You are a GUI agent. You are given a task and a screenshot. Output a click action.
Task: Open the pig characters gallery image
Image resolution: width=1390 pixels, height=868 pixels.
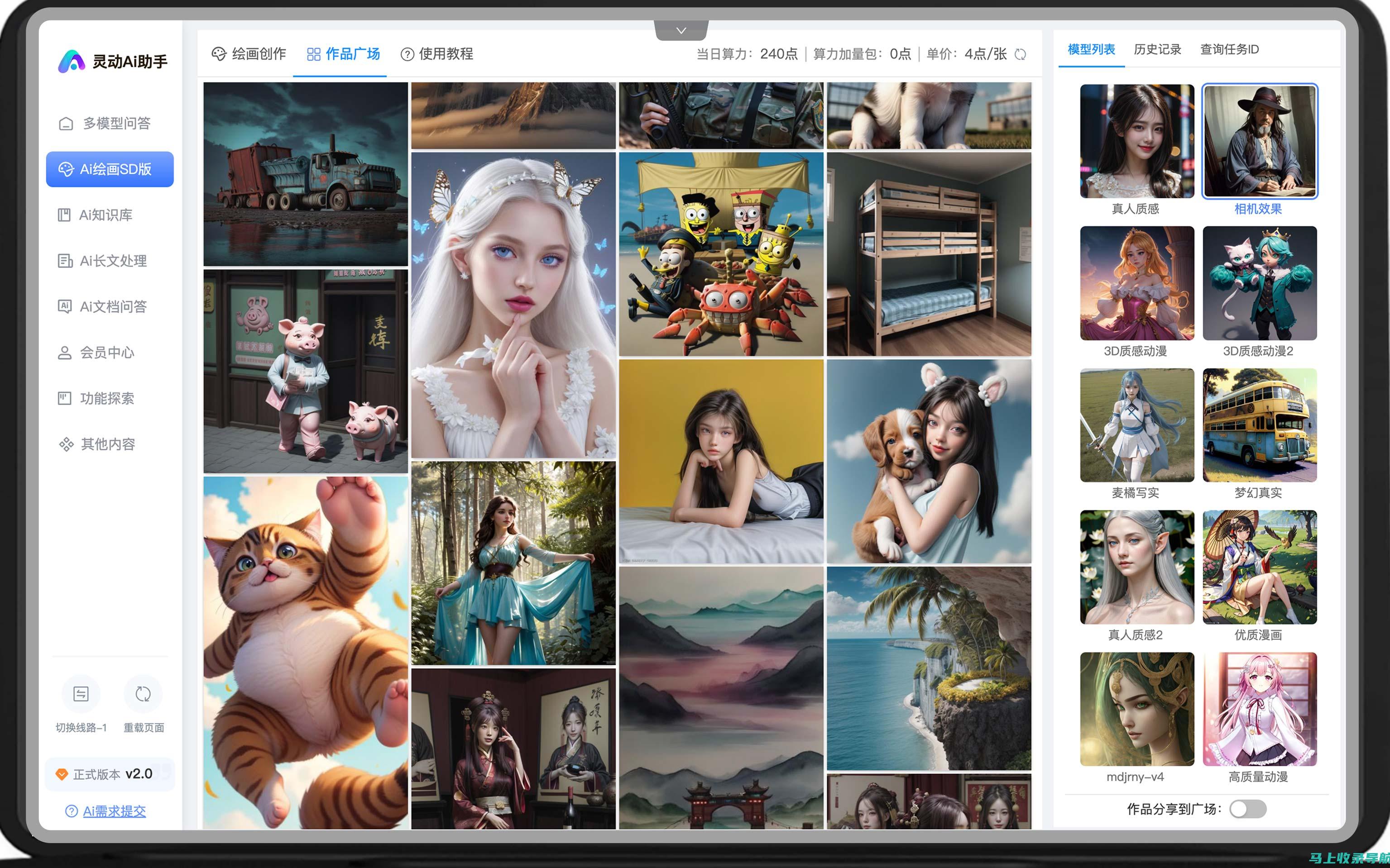click(306, 372)
